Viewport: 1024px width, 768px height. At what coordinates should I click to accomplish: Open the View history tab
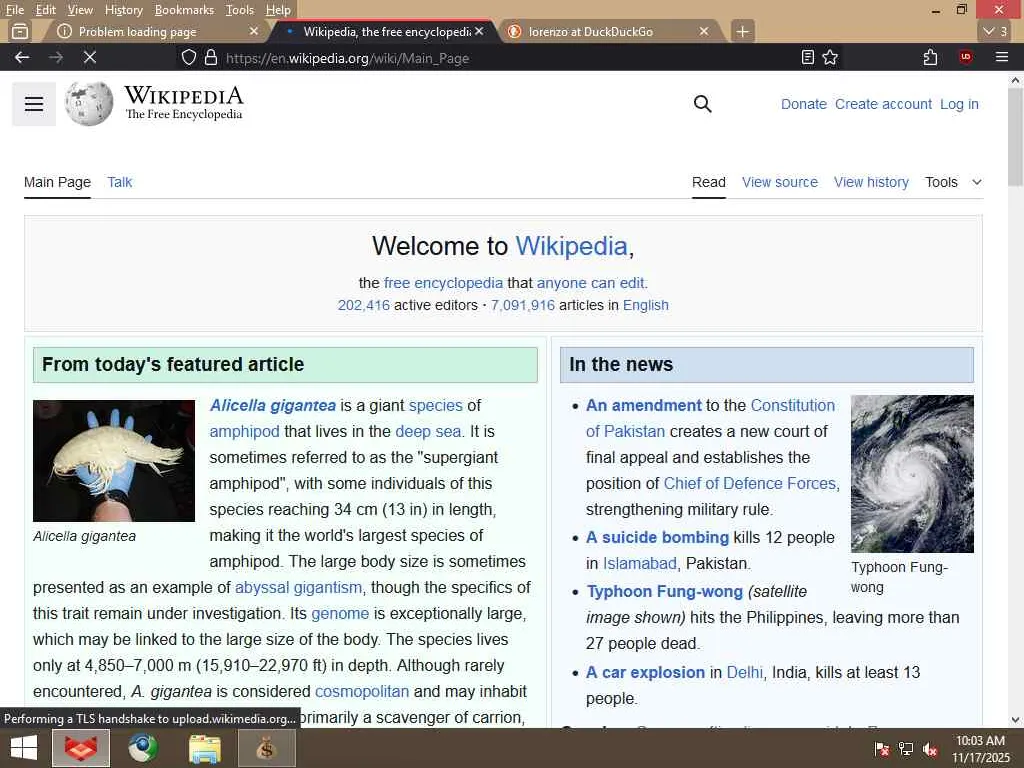point(871,182)
